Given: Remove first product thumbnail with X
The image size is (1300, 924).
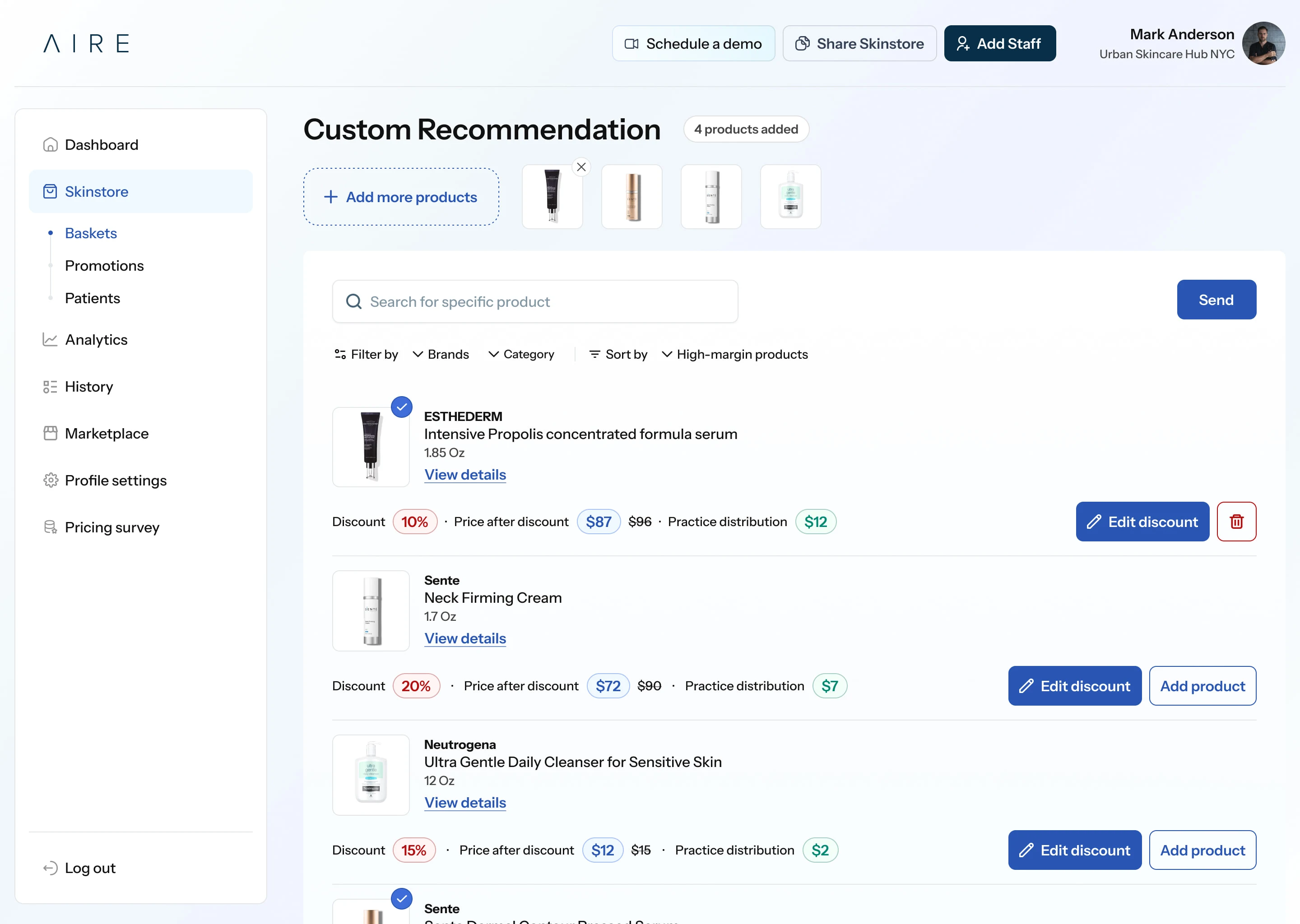Looking at the screenshot, I should point(581,166).
